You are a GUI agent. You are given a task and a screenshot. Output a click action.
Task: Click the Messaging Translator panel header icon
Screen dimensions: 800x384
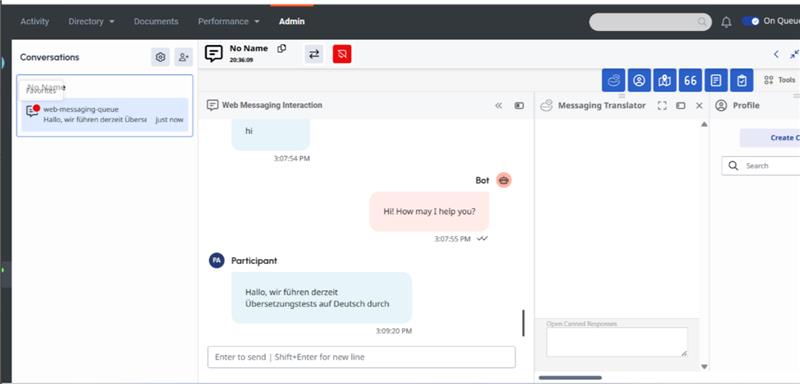pos(546,106)
